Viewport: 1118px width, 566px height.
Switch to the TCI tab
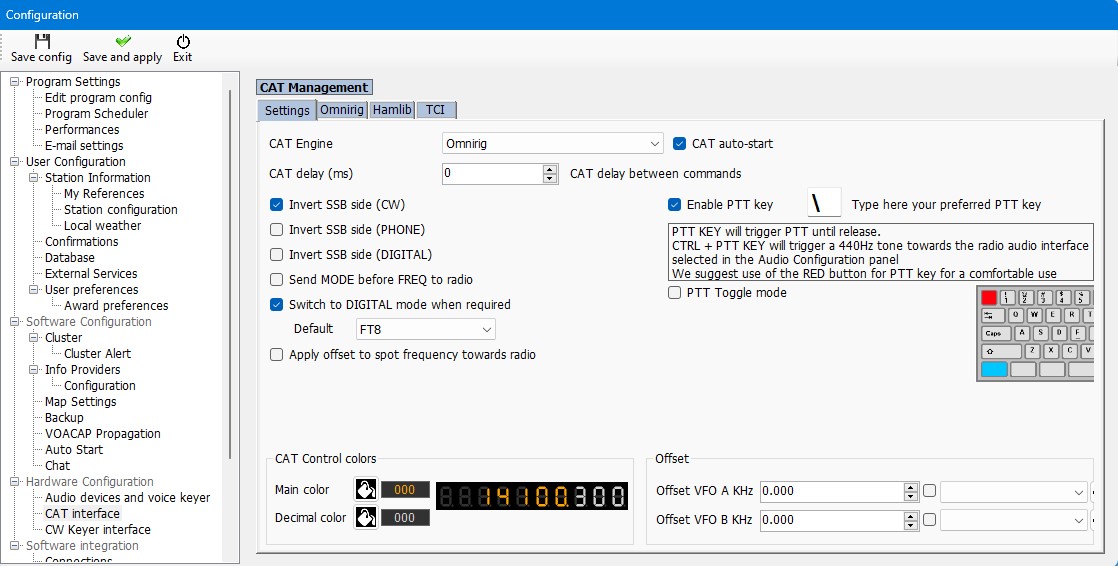(436, 110)
